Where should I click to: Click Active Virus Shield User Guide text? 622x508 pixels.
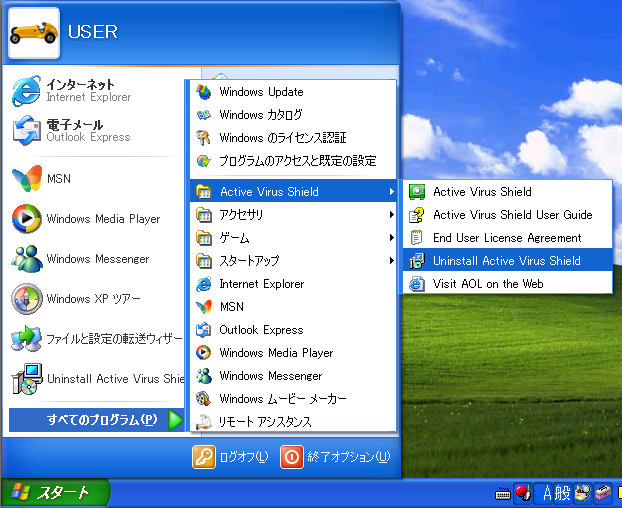[x=513, y=215]
